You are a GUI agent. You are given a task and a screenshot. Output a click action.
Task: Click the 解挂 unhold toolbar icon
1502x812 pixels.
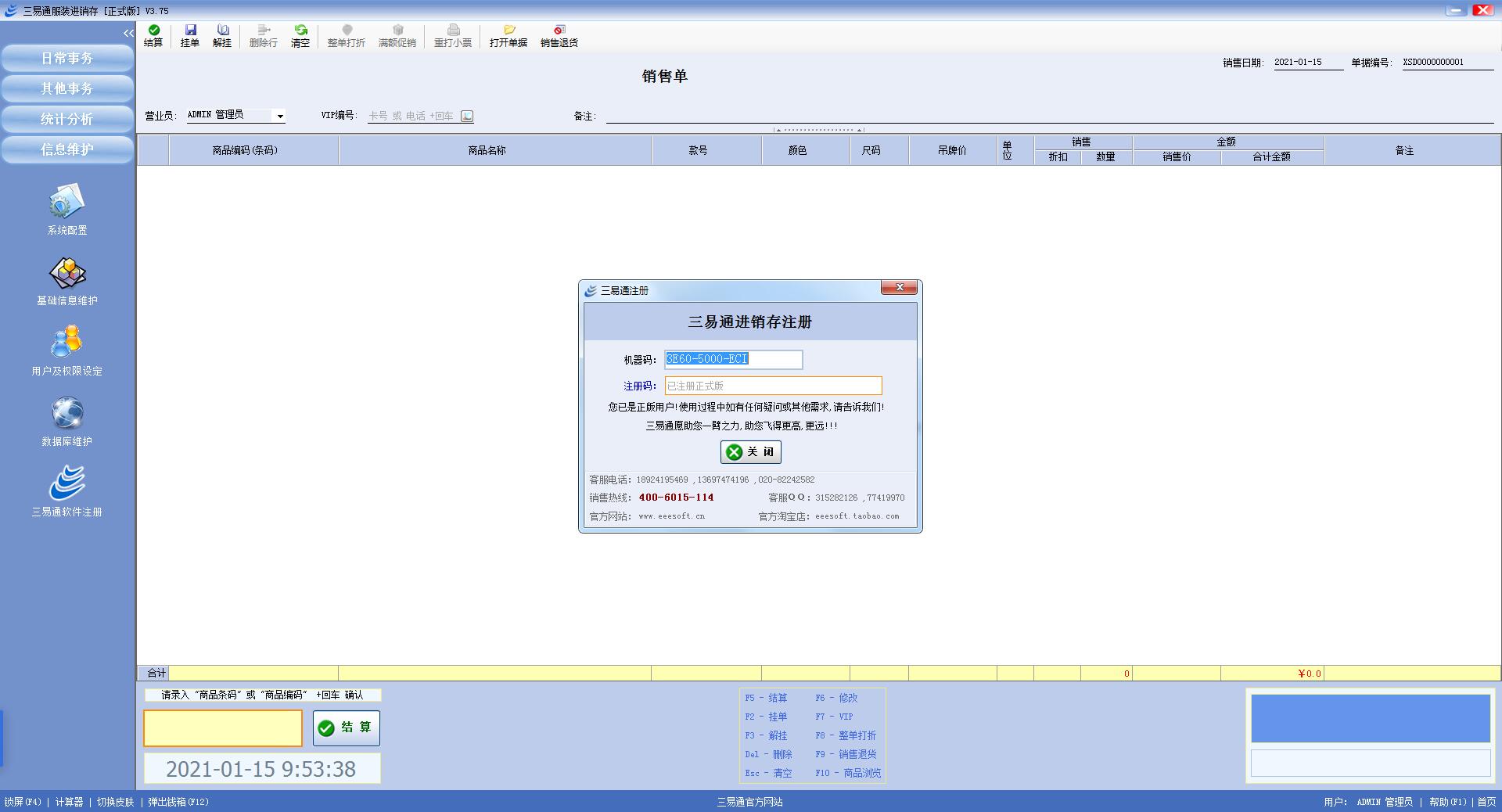222,36
